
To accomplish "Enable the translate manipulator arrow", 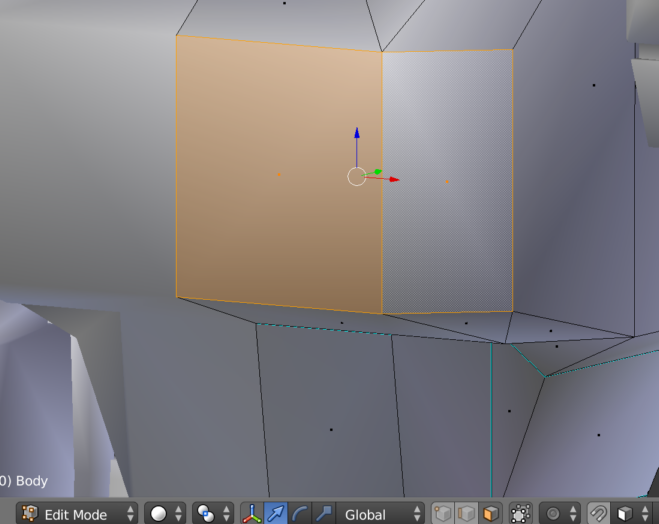I will click(276, 514).
